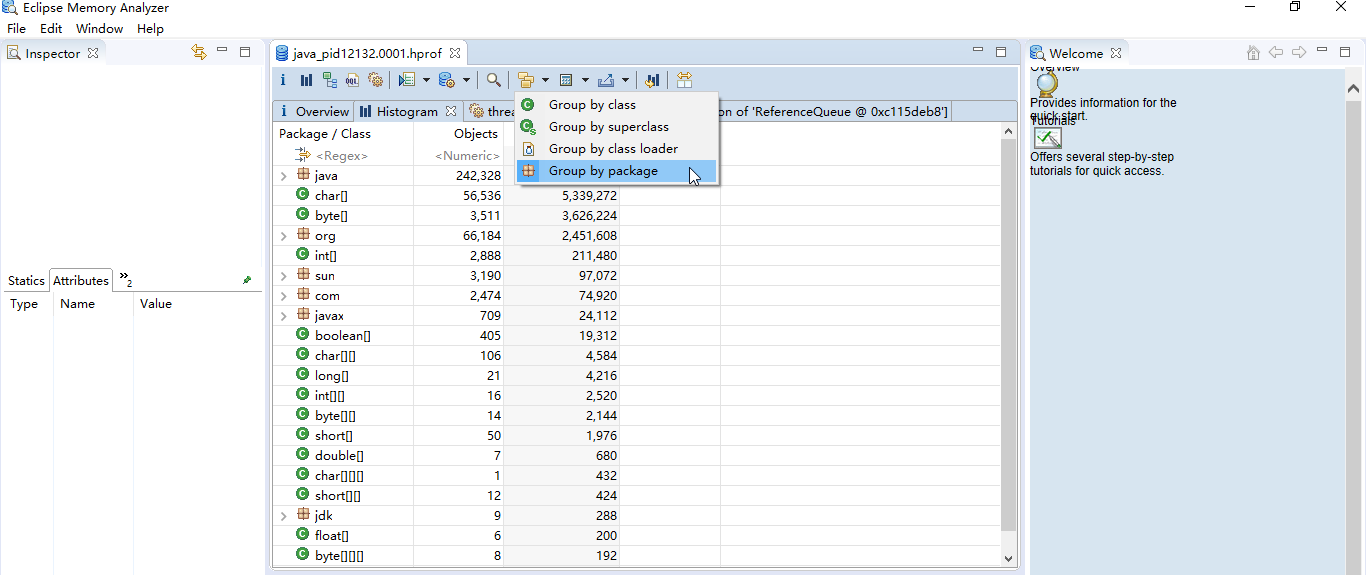Screen dimensions: 1366x575
Task: Switch to the Statics tab in Inspector
Action: click(x=26, y=281)
